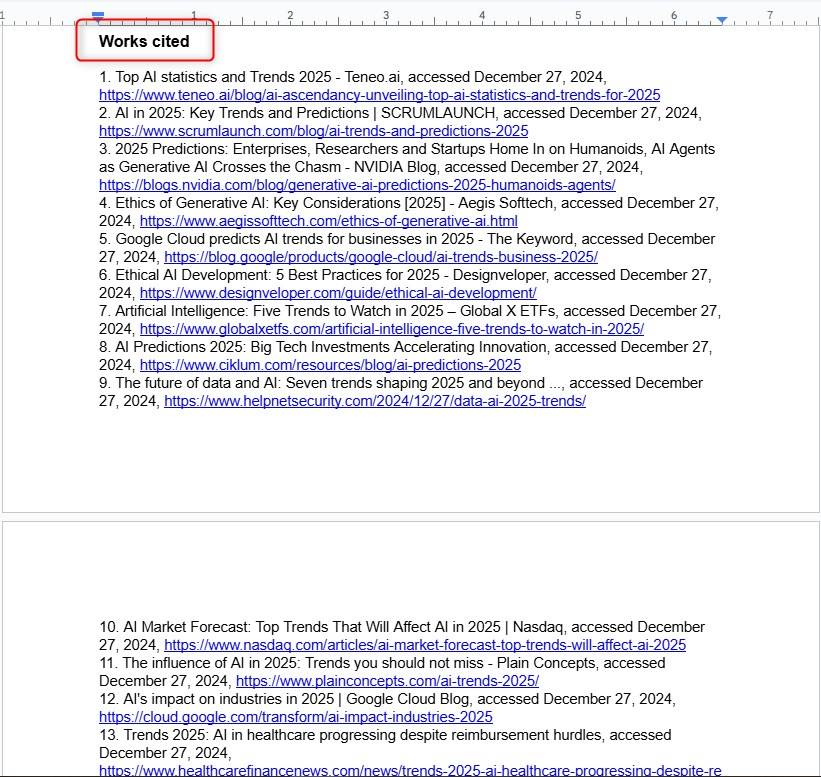The height and width of the screenshot is (777, 821).
Task: Open the Nasdaq AI market forecast link
Action: 427,645
